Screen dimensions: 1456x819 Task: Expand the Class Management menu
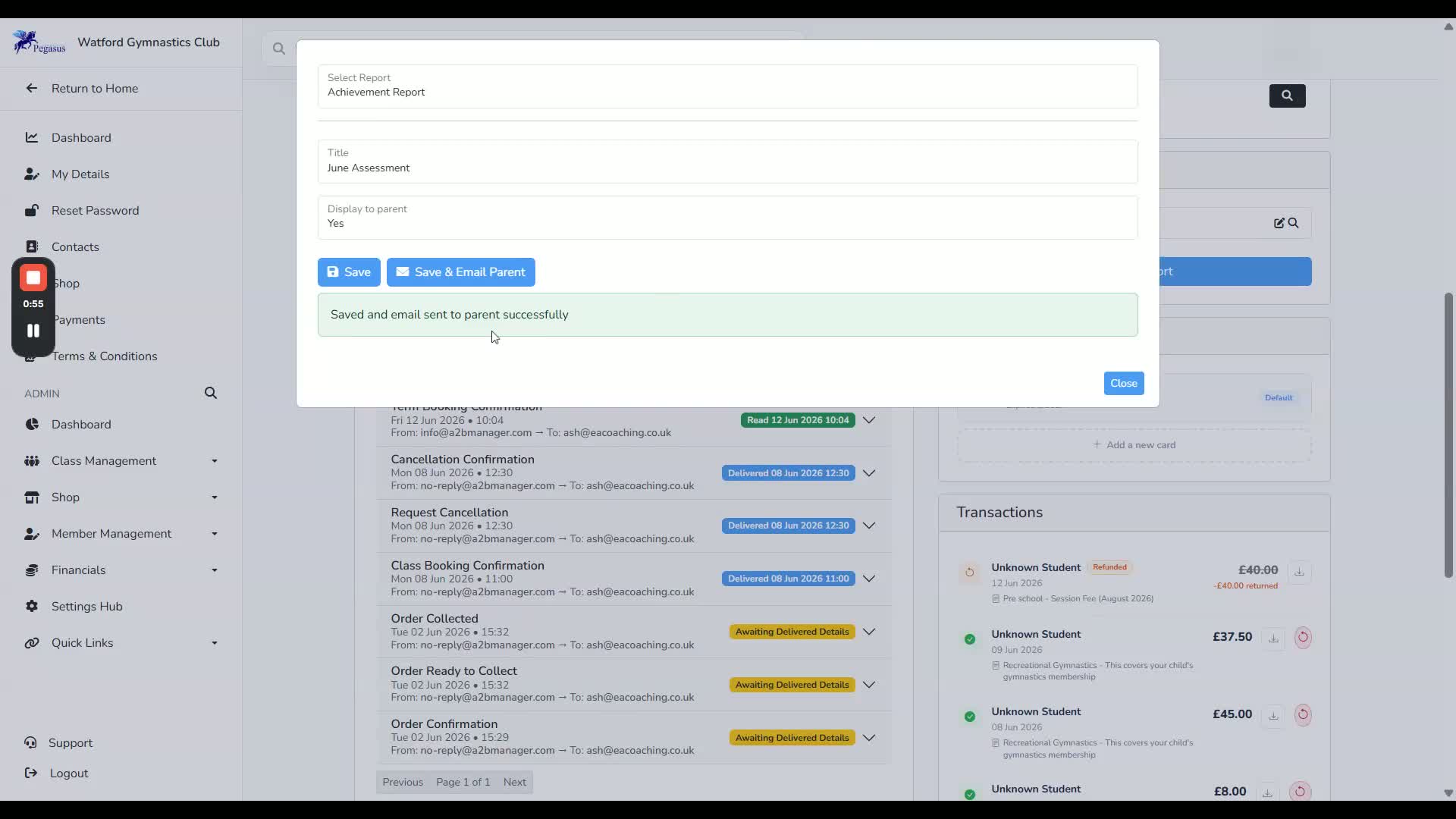[x=121, y=460]
